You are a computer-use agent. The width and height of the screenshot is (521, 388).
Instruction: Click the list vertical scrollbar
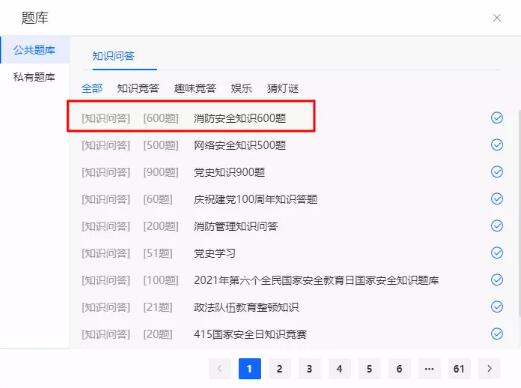(x=519, y=213)
